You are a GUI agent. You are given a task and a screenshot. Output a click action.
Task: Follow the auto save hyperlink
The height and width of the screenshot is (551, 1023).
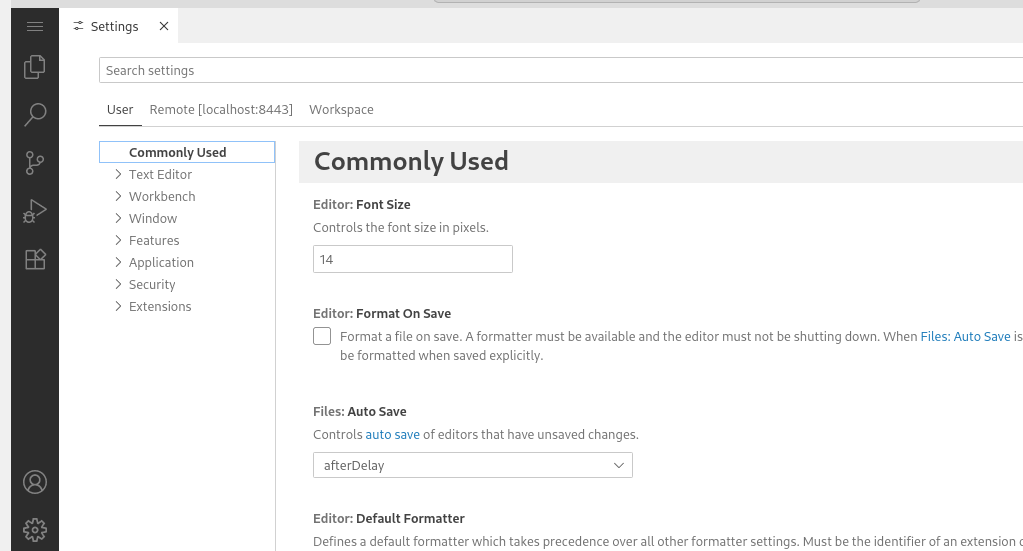coord(392,435)
